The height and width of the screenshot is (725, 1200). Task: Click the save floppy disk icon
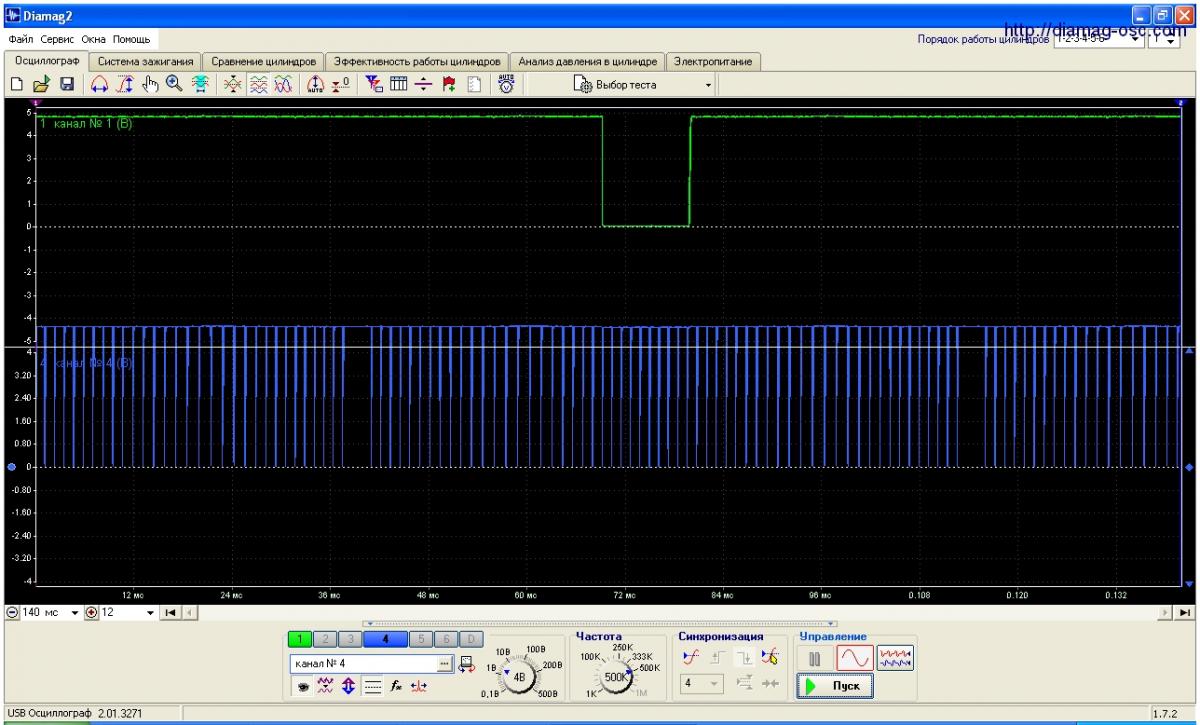tap(67, 86)
